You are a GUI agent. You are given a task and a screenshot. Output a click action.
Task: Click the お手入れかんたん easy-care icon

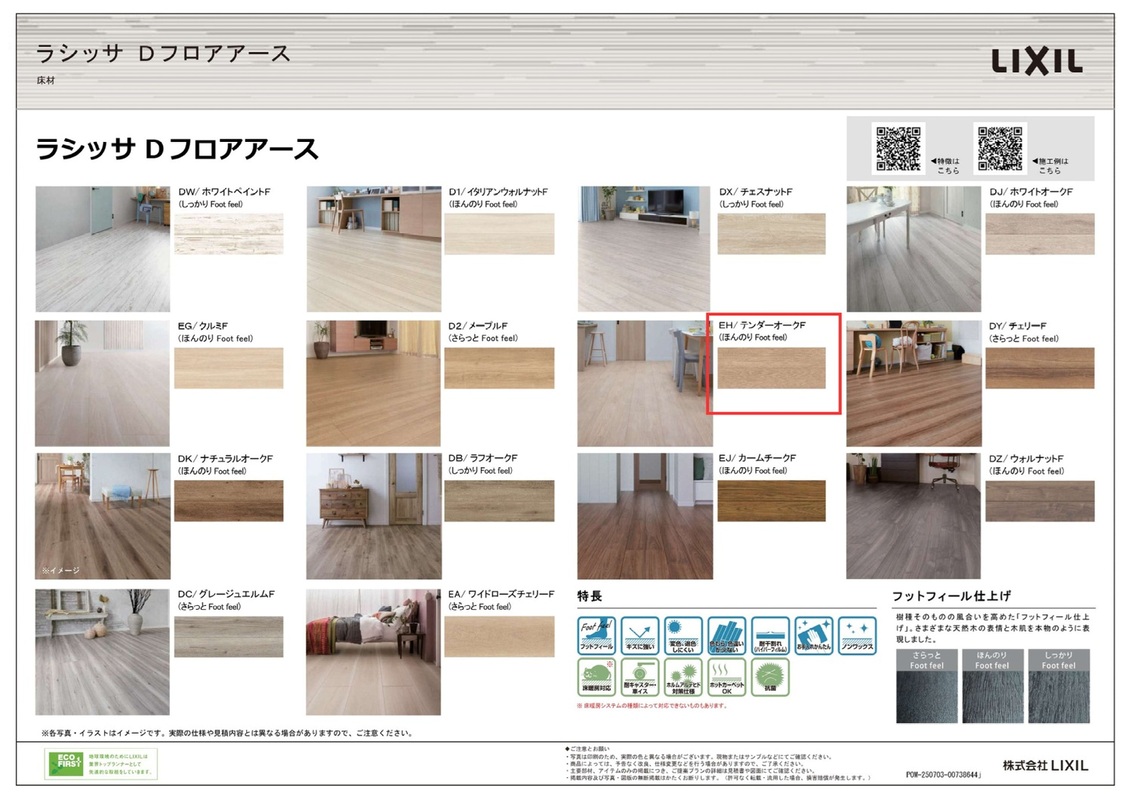813,636
